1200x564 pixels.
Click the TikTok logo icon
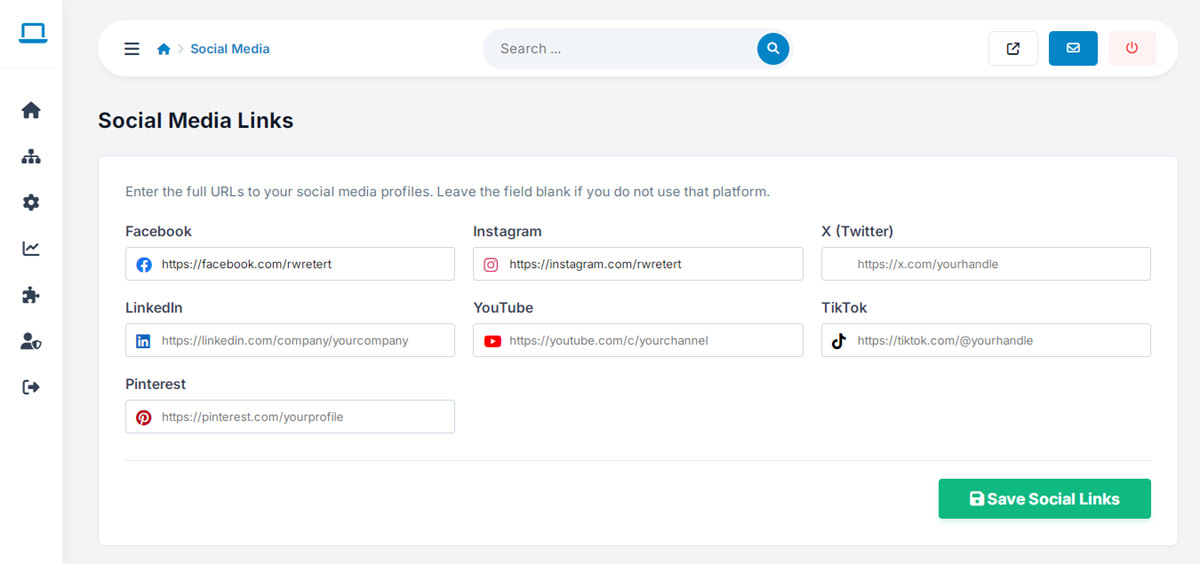point(839,341)
